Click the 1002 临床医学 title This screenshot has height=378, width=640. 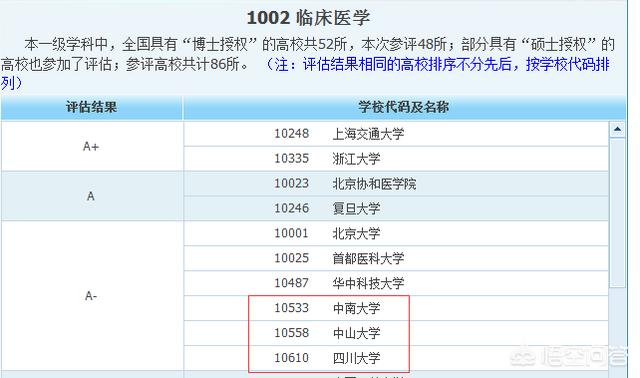coord(309,18)
